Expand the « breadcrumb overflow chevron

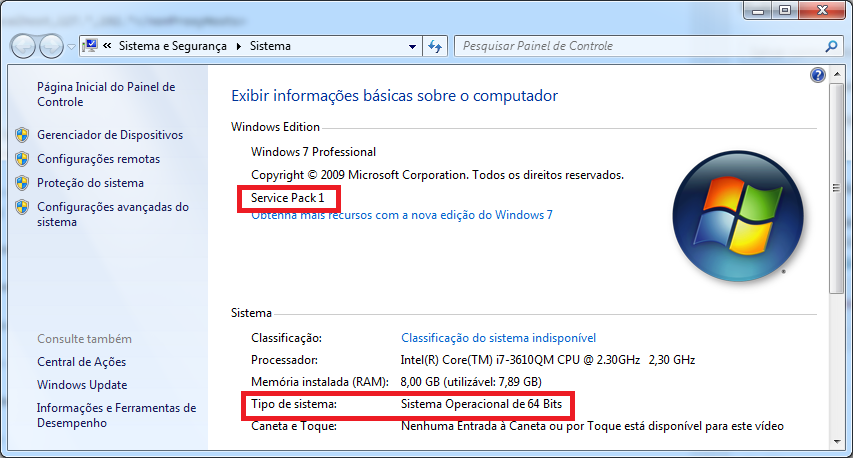click(x=107, y=47)
